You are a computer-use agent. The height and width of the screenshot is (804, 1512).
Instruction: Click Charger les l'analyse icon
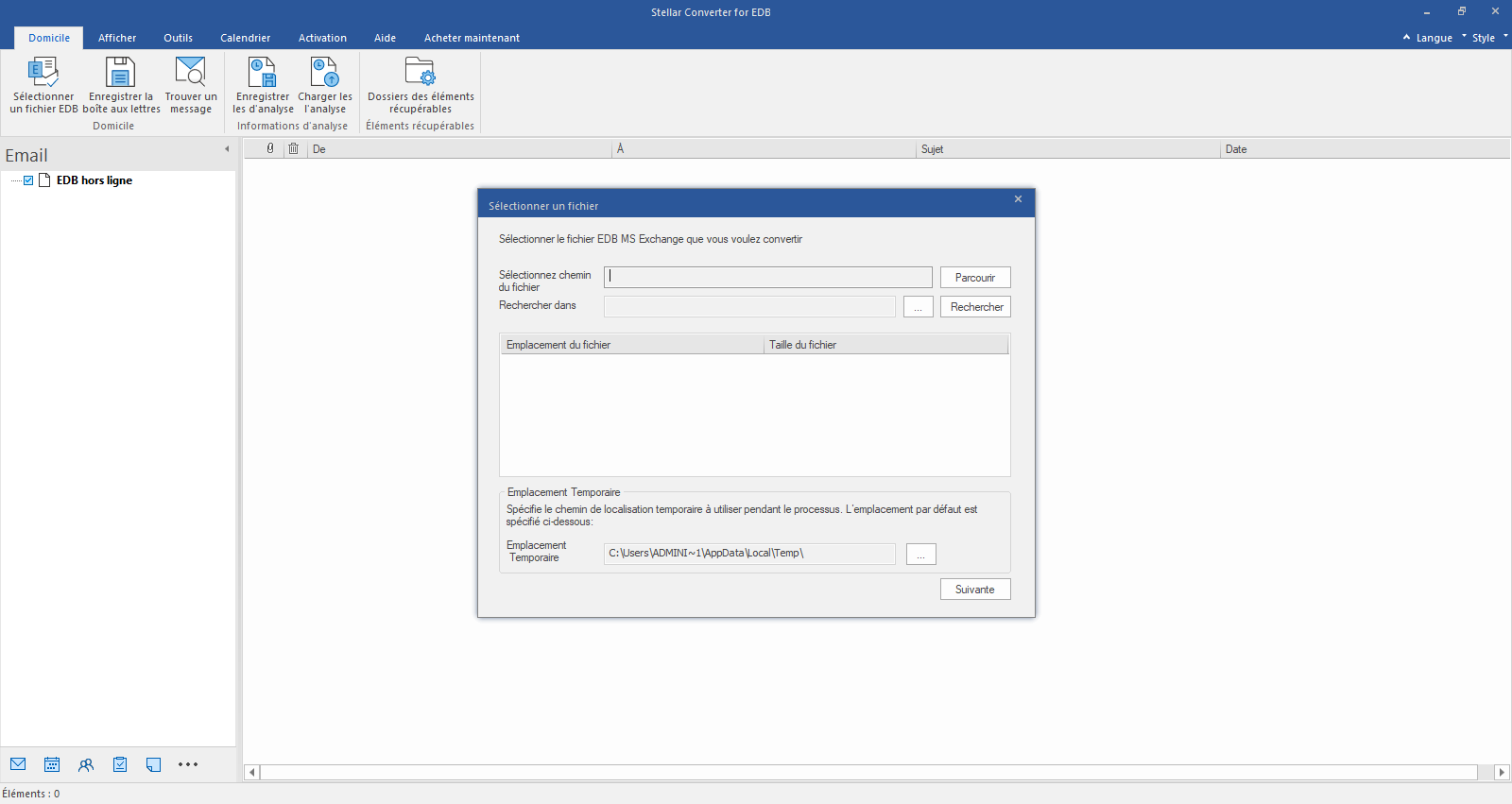[324, 73]
